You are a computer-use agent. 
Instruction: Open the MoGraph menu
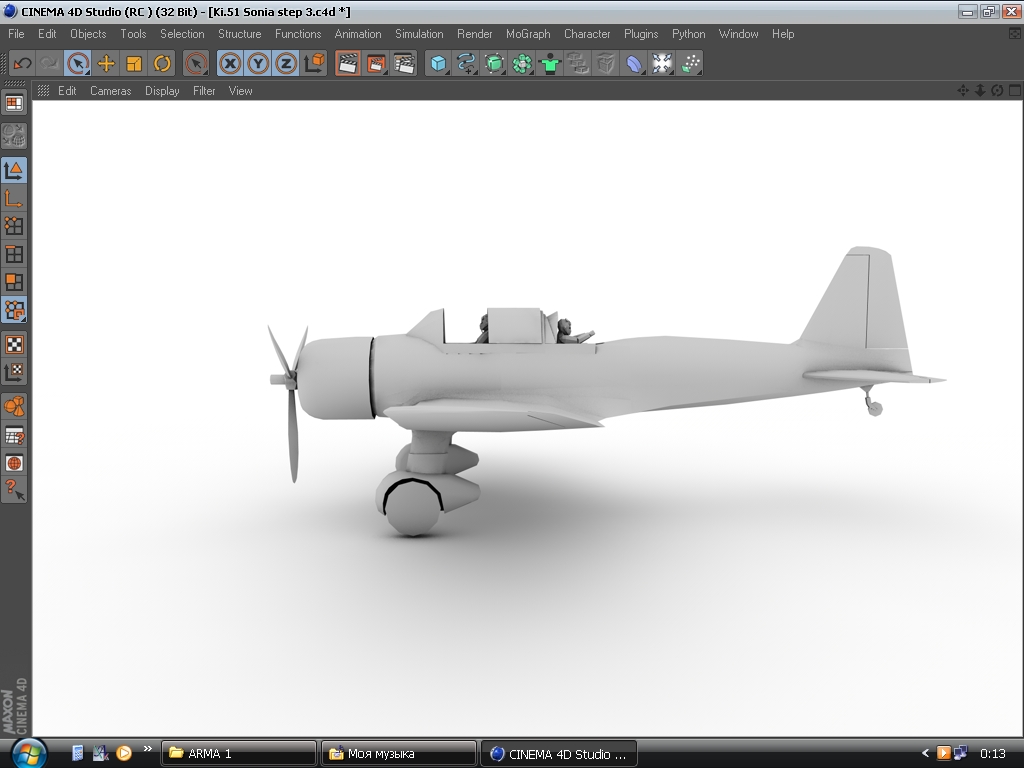[528, 34]
